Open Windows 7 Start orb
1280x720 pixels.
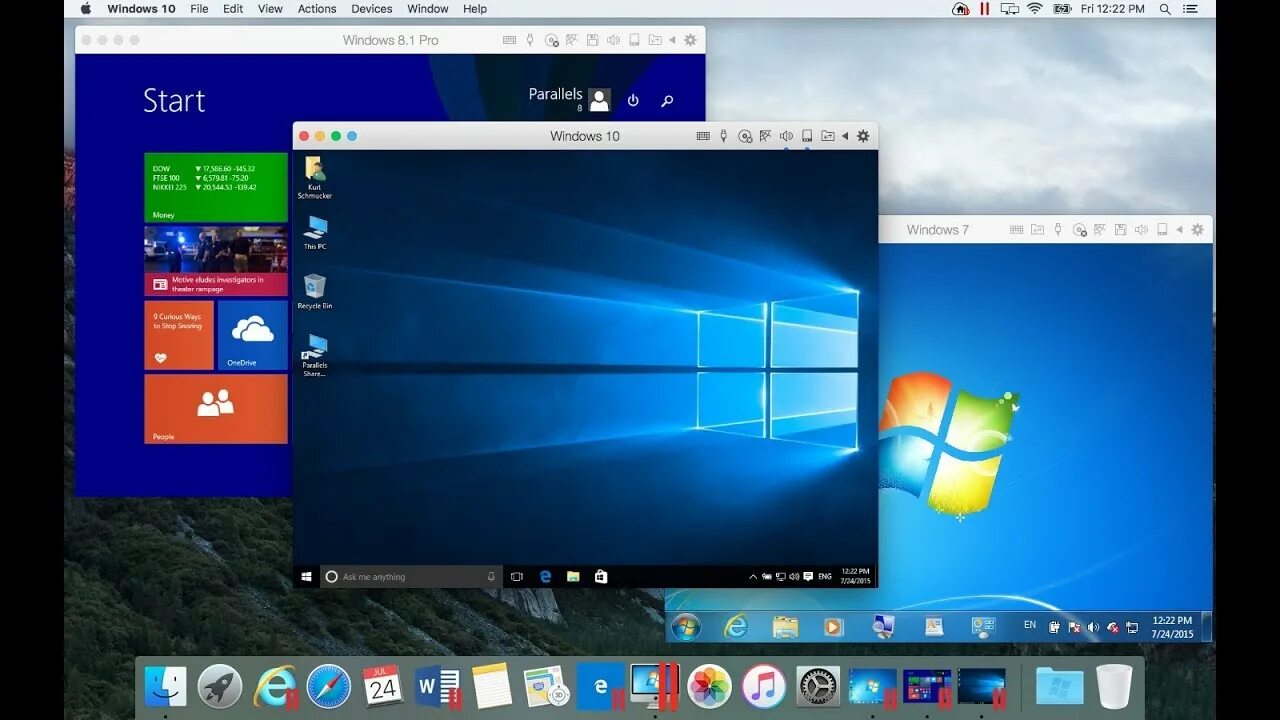[x=686, y=627]
